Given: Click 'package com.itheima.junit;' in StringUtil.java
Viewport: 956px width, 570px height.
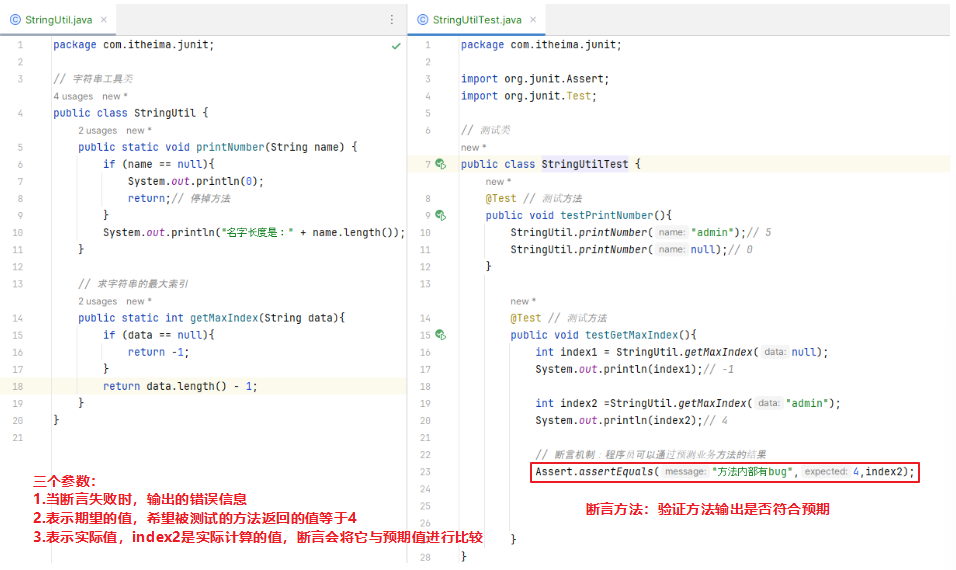Looking at the screenshot, I should (134, 45).
